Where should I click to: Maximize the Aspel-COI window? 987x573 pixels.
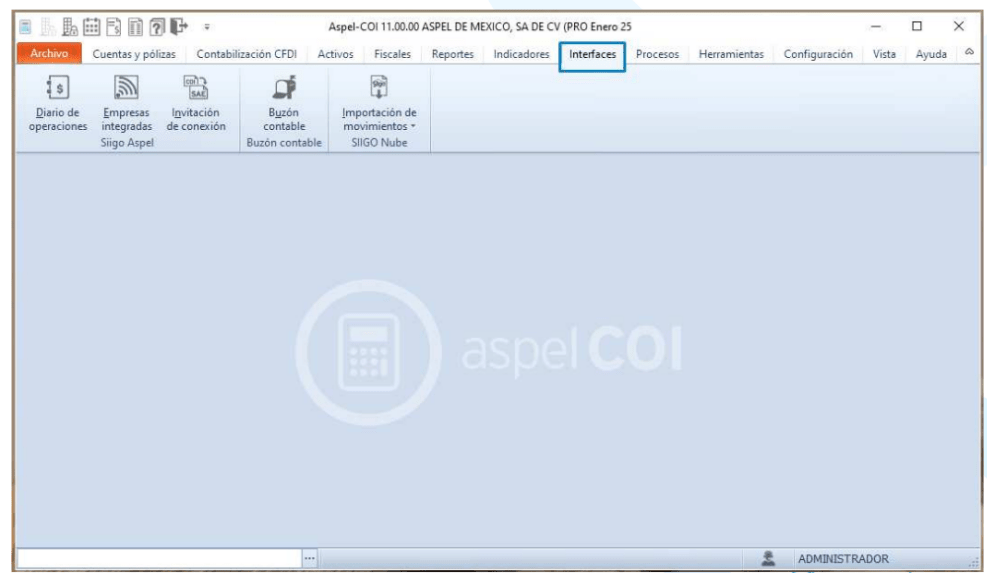pos(916,26)
